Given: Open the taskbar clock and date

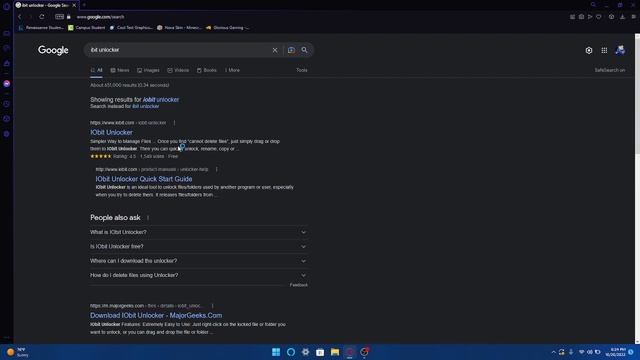Looking at the screenshot, I should click(x=616, y=352).
